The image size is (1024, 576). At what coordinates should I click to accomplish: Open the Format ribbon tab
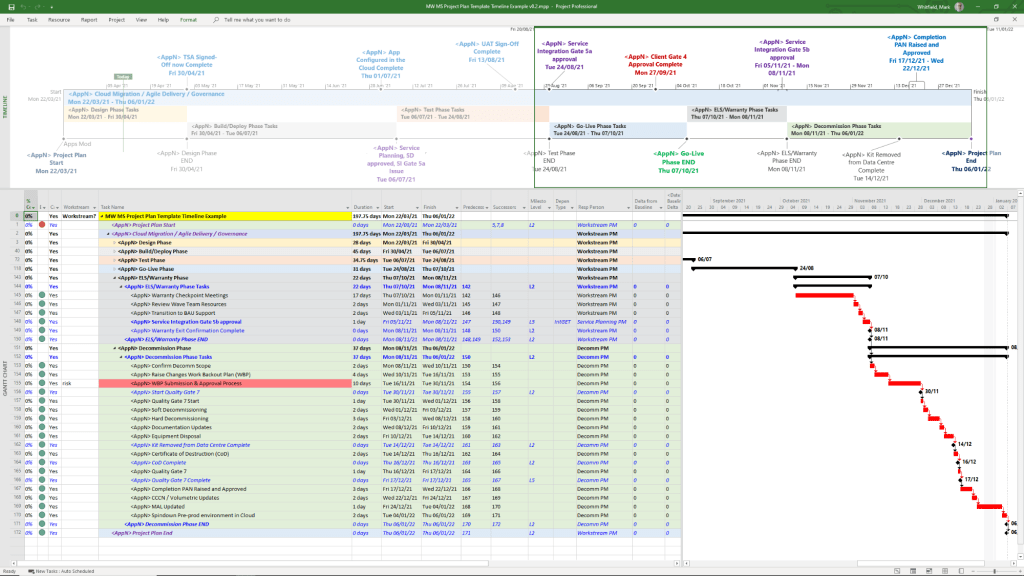coord(188,19)
